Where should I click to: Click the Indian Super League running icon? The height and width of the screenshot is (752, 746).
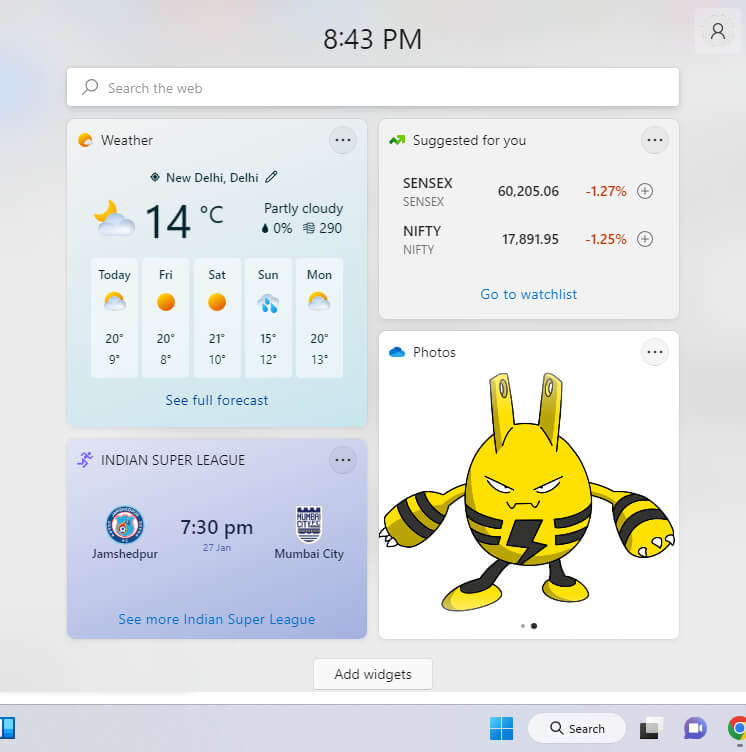click(85, 459)
